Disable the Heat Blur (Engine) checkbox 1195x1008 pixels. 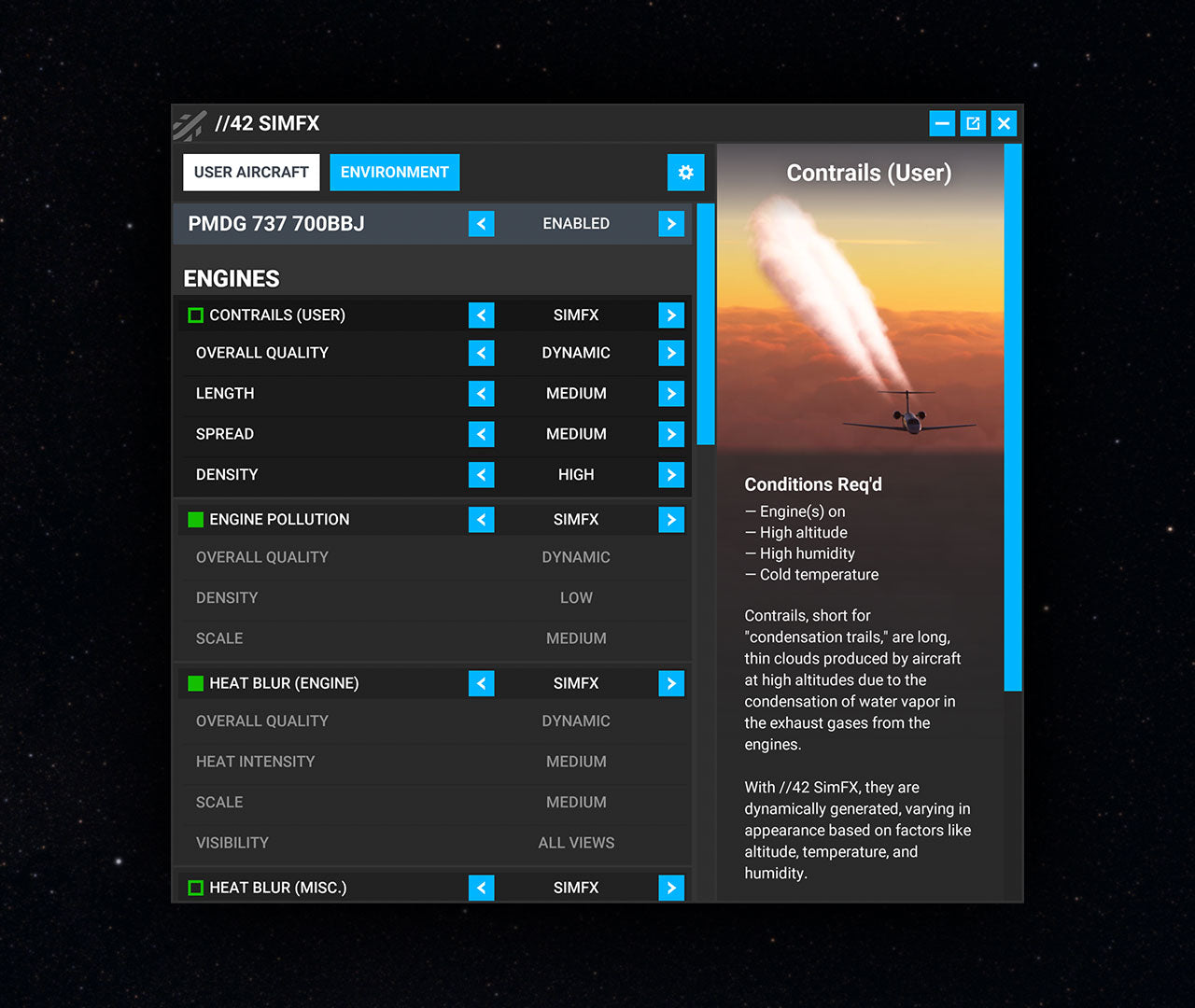click(196, 683)
